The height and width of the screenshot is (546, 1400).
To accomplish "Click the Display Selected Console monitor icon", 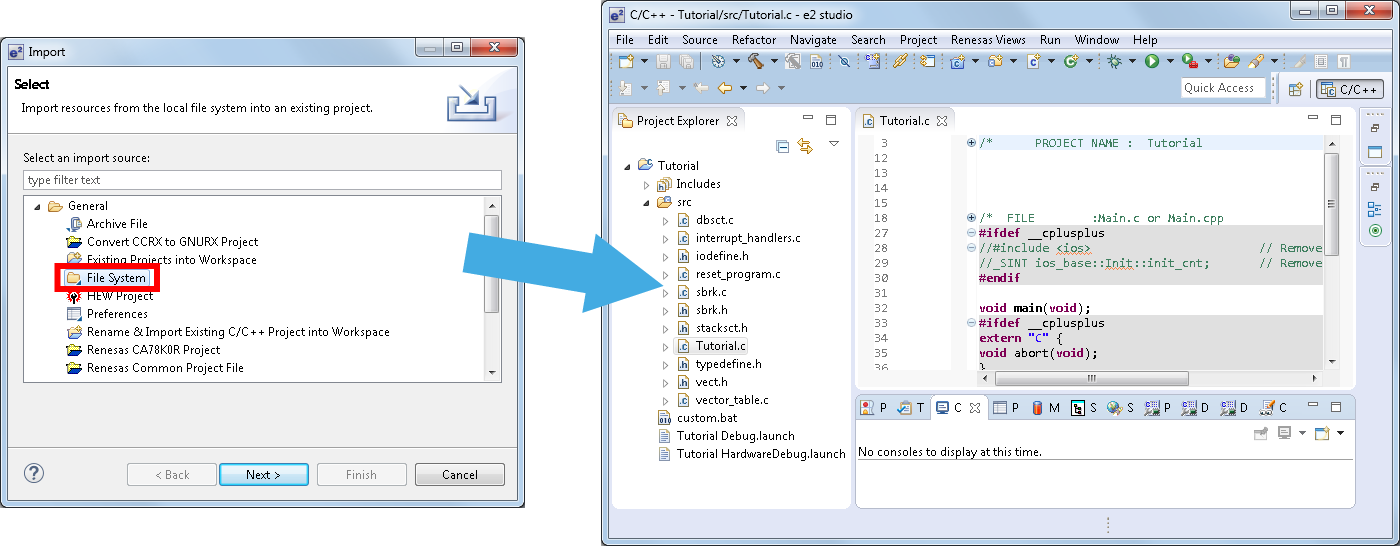I will 1284,433.
